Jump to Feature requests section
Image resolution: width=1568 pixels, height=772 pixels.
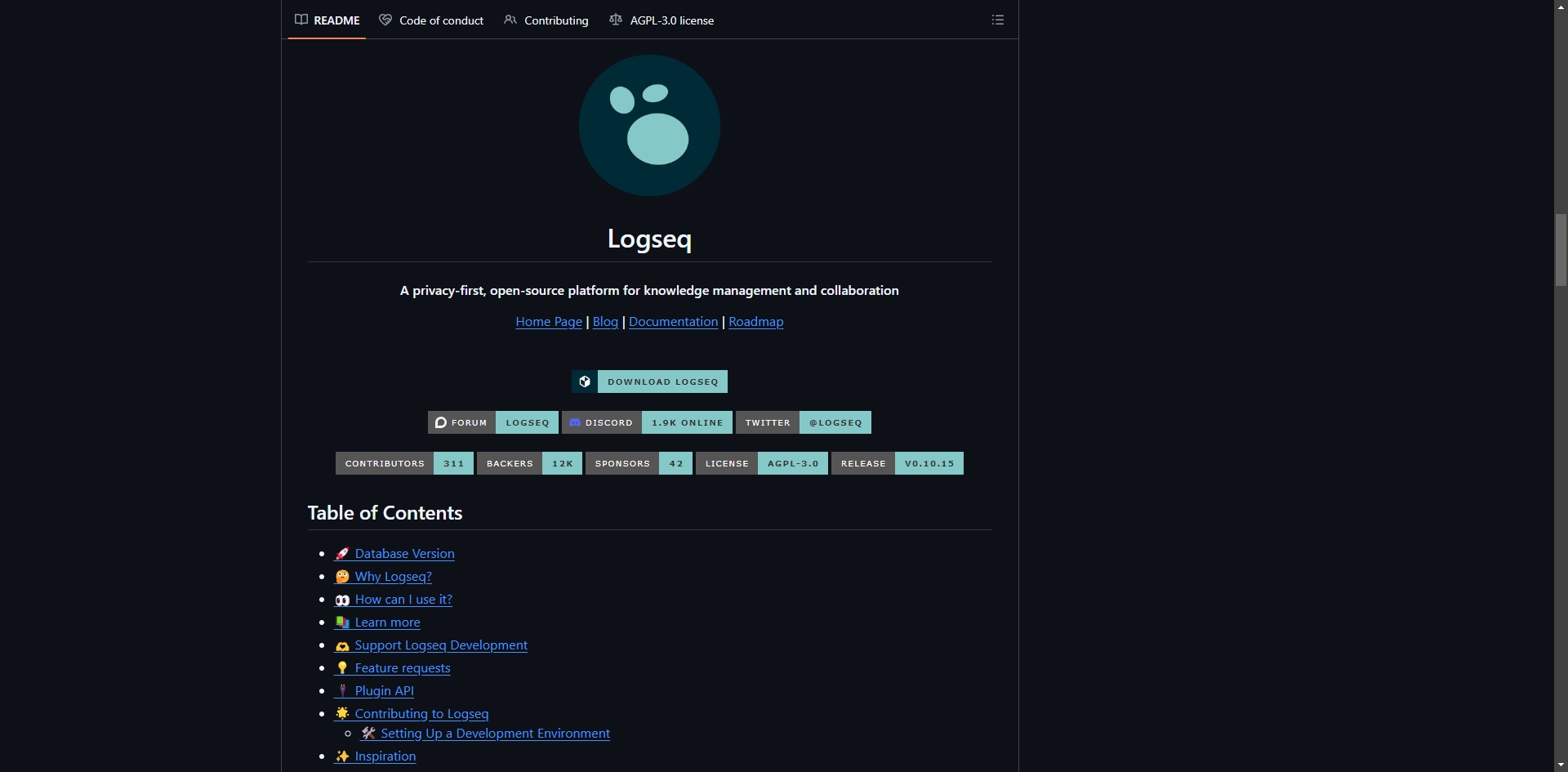[392, 668]
